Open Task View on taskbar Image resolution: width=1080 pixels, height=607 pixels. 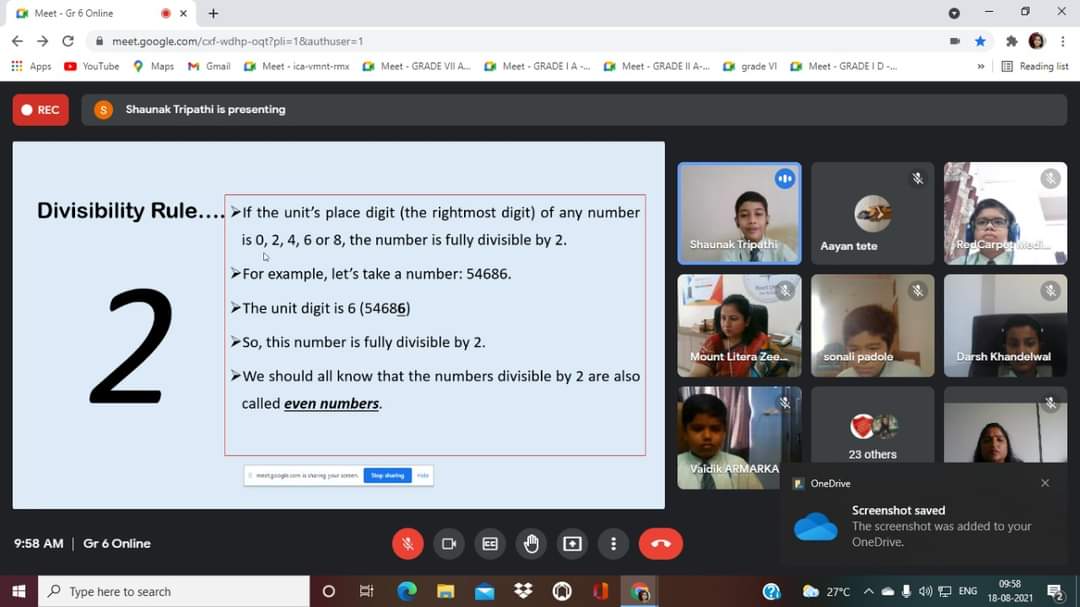[x=366, y=591]
